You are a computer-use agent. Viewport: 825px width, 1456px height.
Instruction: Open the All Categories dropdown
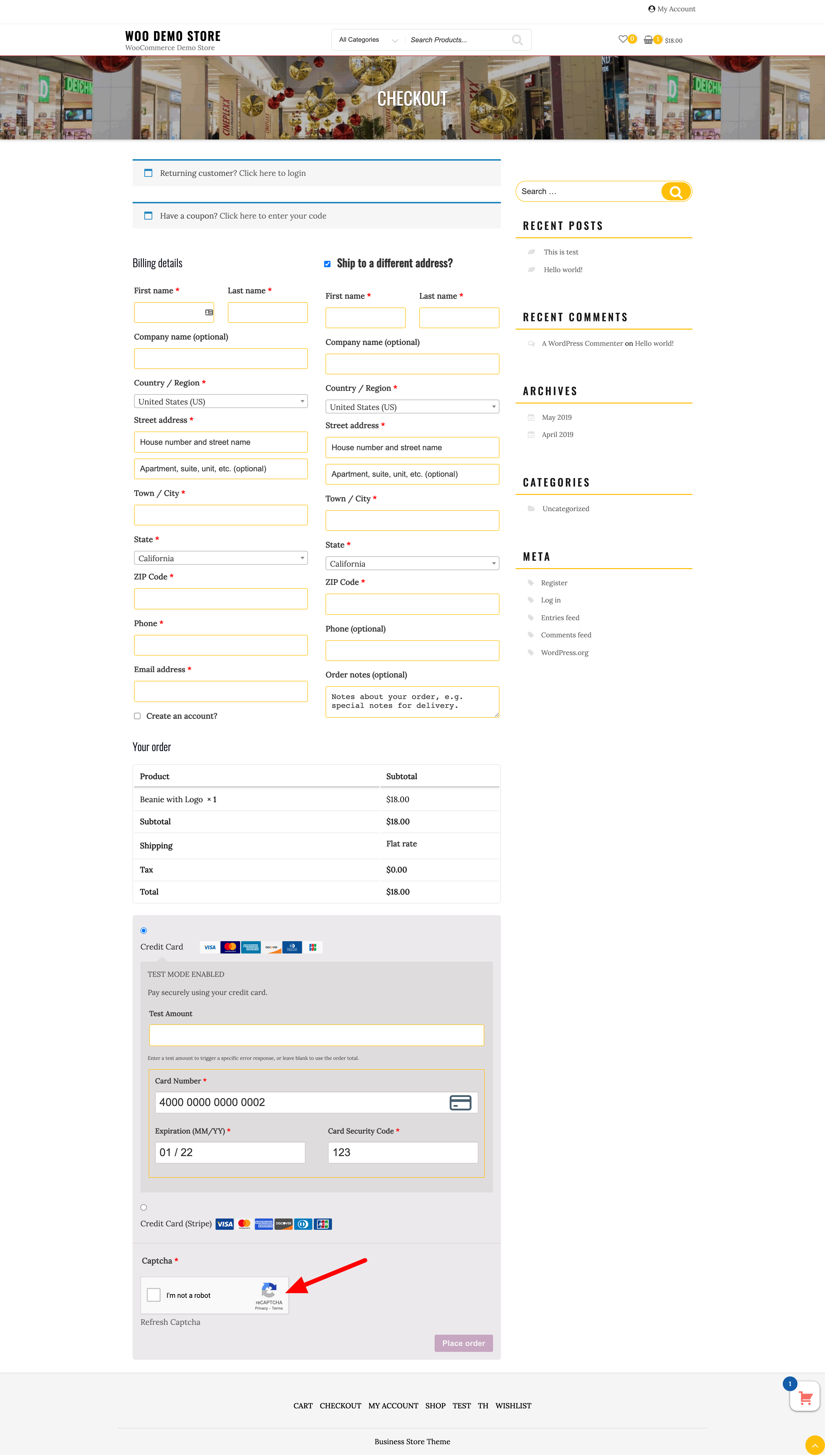point(368,40)
